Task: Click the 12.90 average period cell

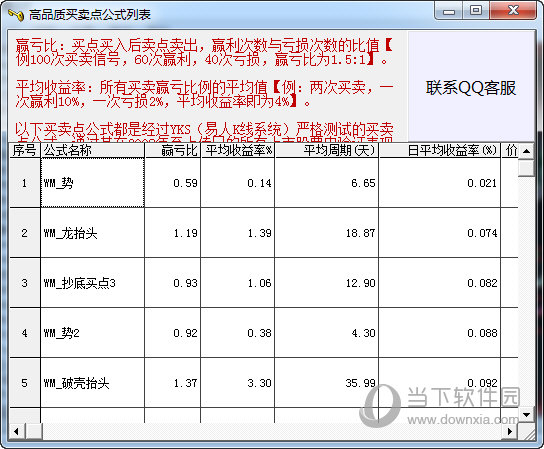Action: click(327, 283)
